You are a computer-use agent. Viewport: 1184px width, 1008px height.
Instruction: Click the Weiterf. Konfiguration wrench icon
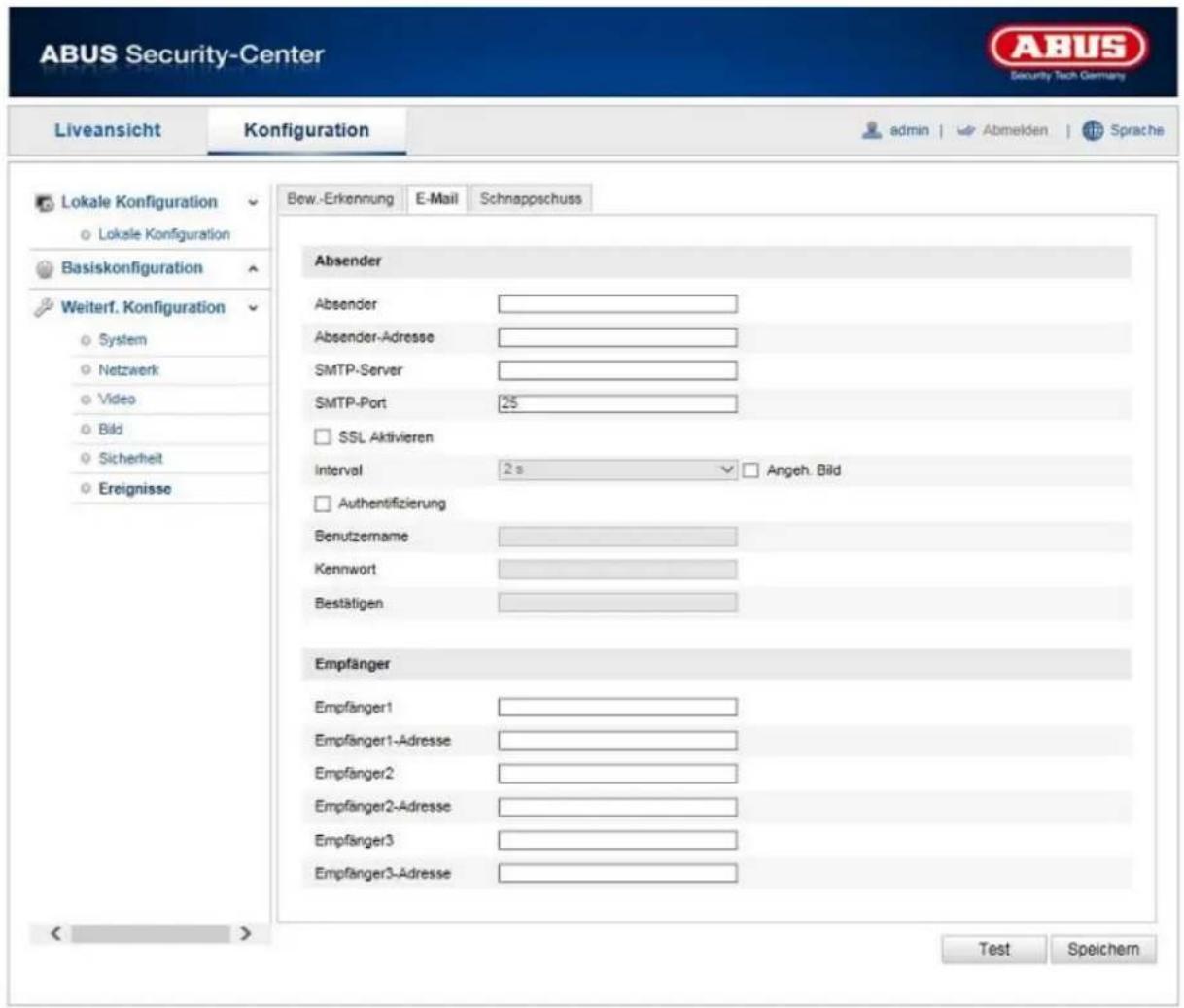44,308
